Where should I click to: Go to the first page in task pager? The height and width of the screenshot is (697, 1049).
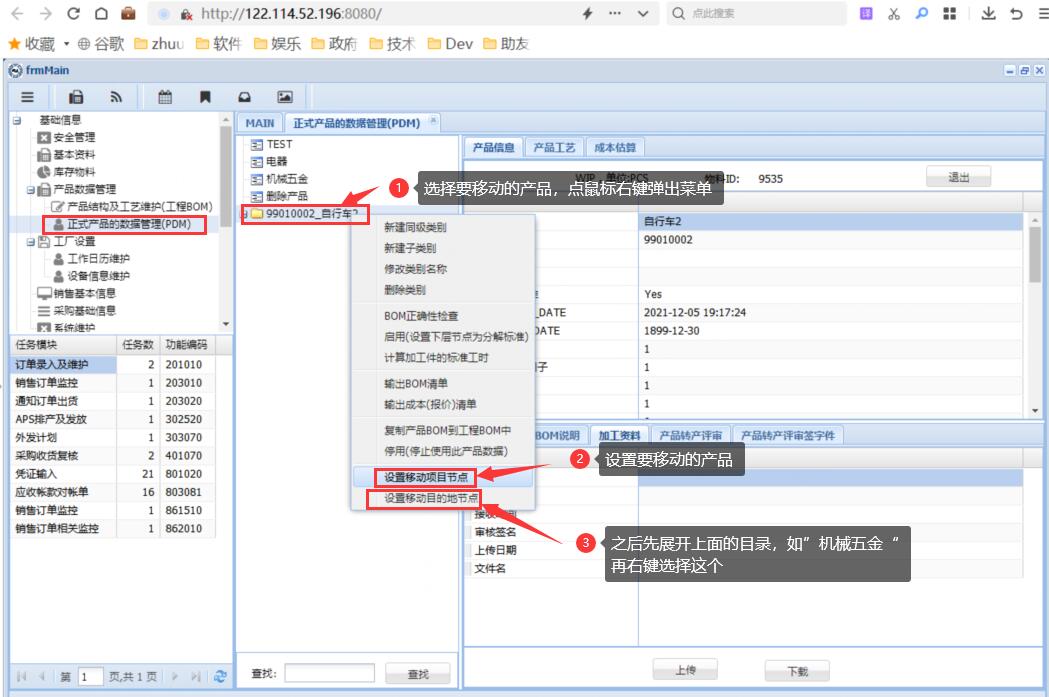click(21, 676)
